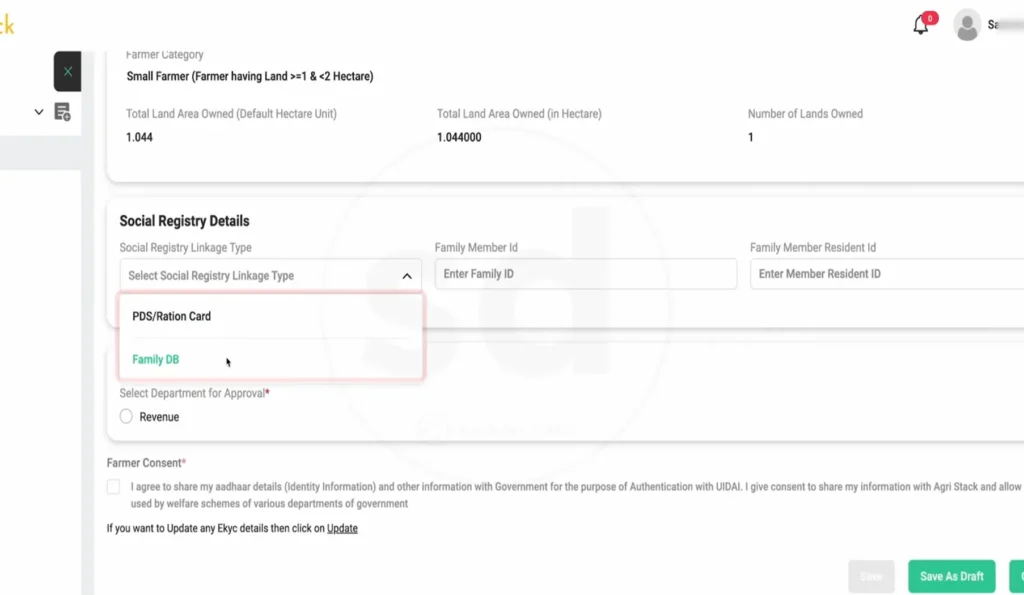The image size is (1024, 595).
Task: Click the Number of Lands Owned label
Action: (x=805, y=114)
